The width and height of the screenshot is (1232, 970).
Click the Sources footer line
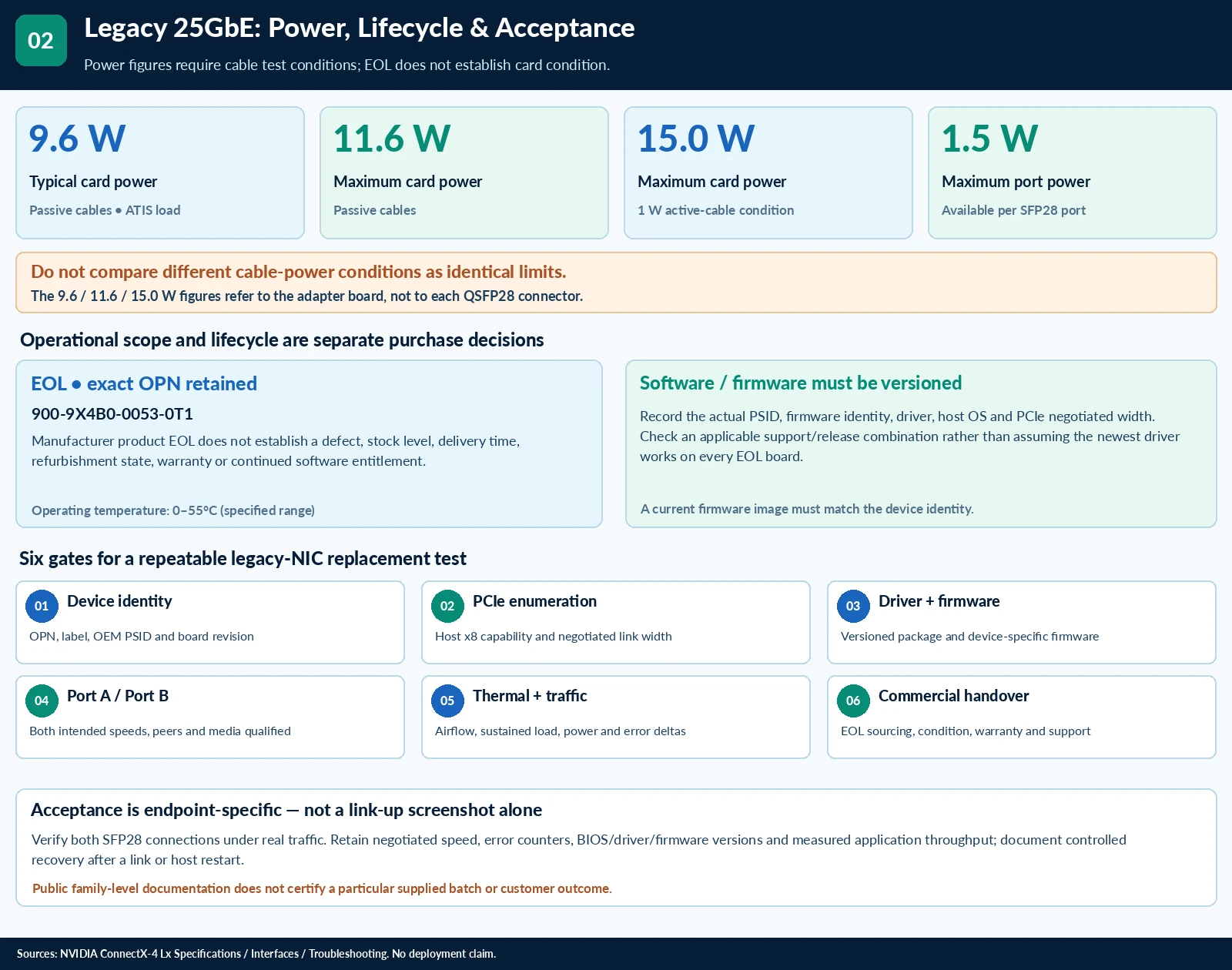click(x=256, y=954)
